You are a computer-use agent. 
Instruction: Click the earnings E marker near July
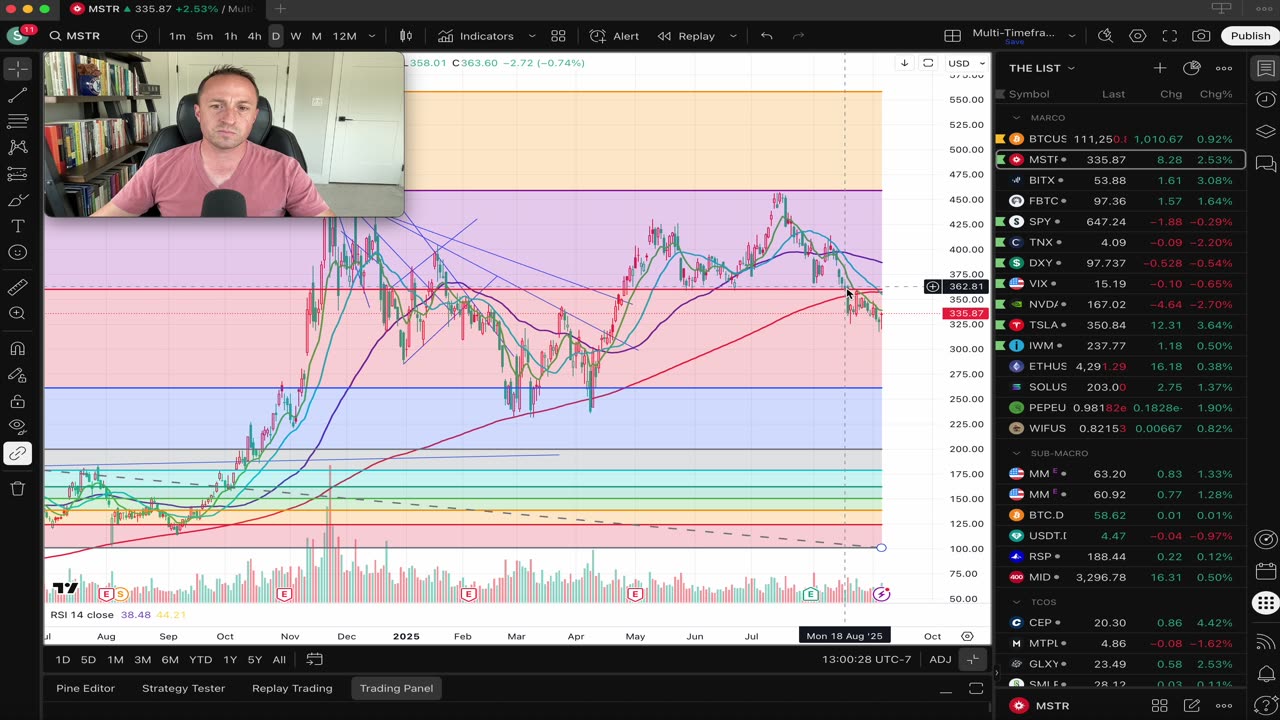pos(811,594)
